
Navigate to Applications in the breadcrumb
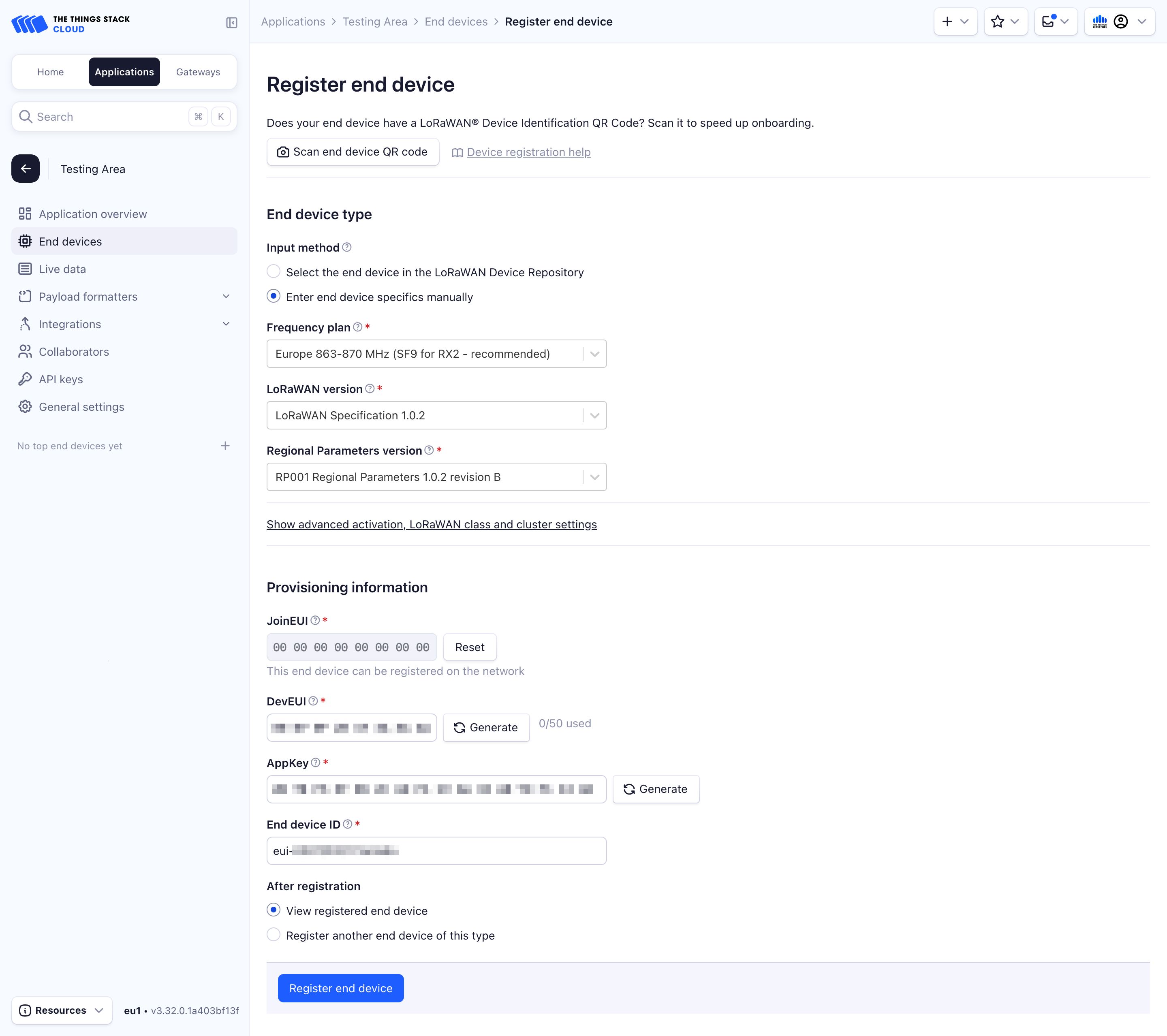[293, 21]
